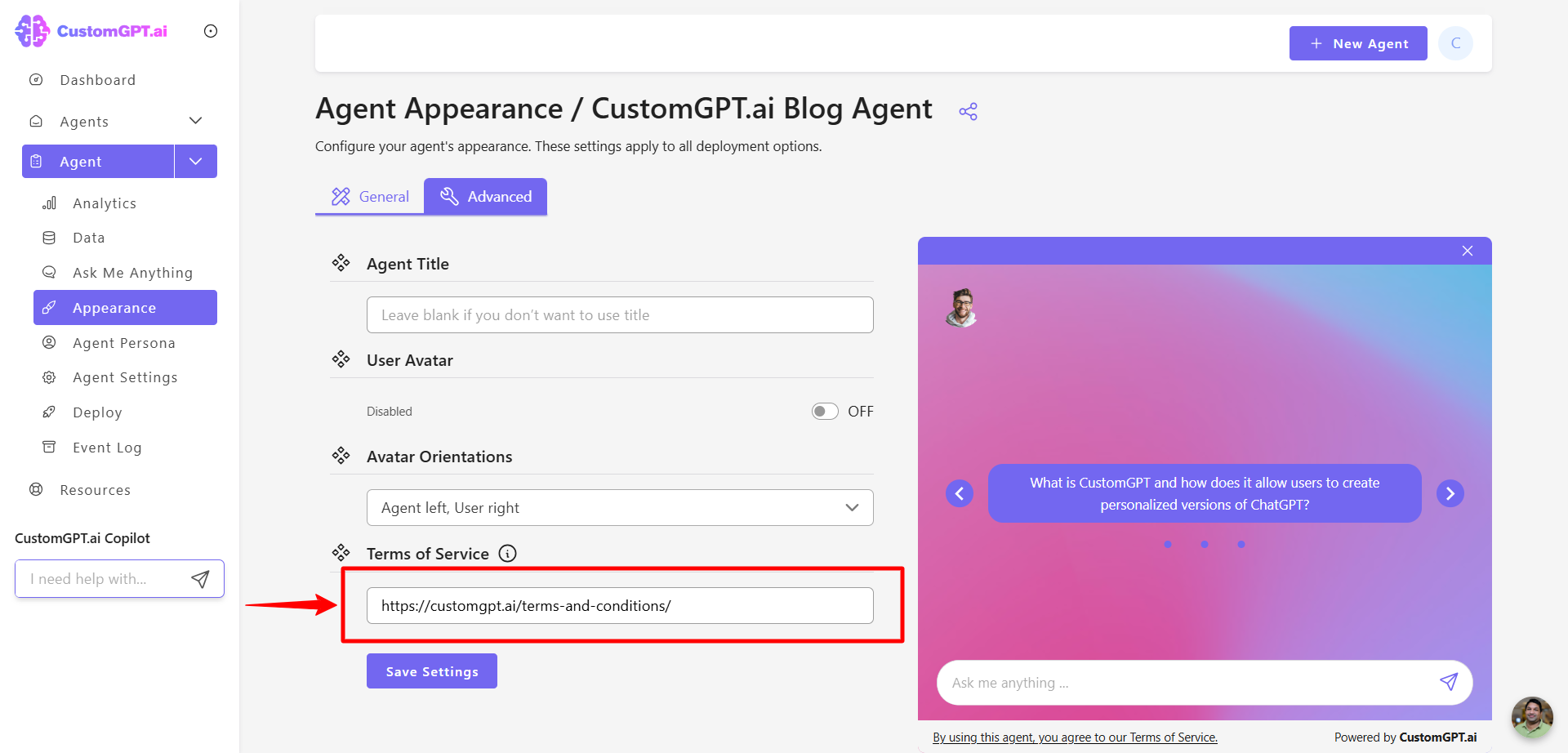1568x753 pixels.
Task: Open the user profile C avatar
Action: [x=1456, y=43]
